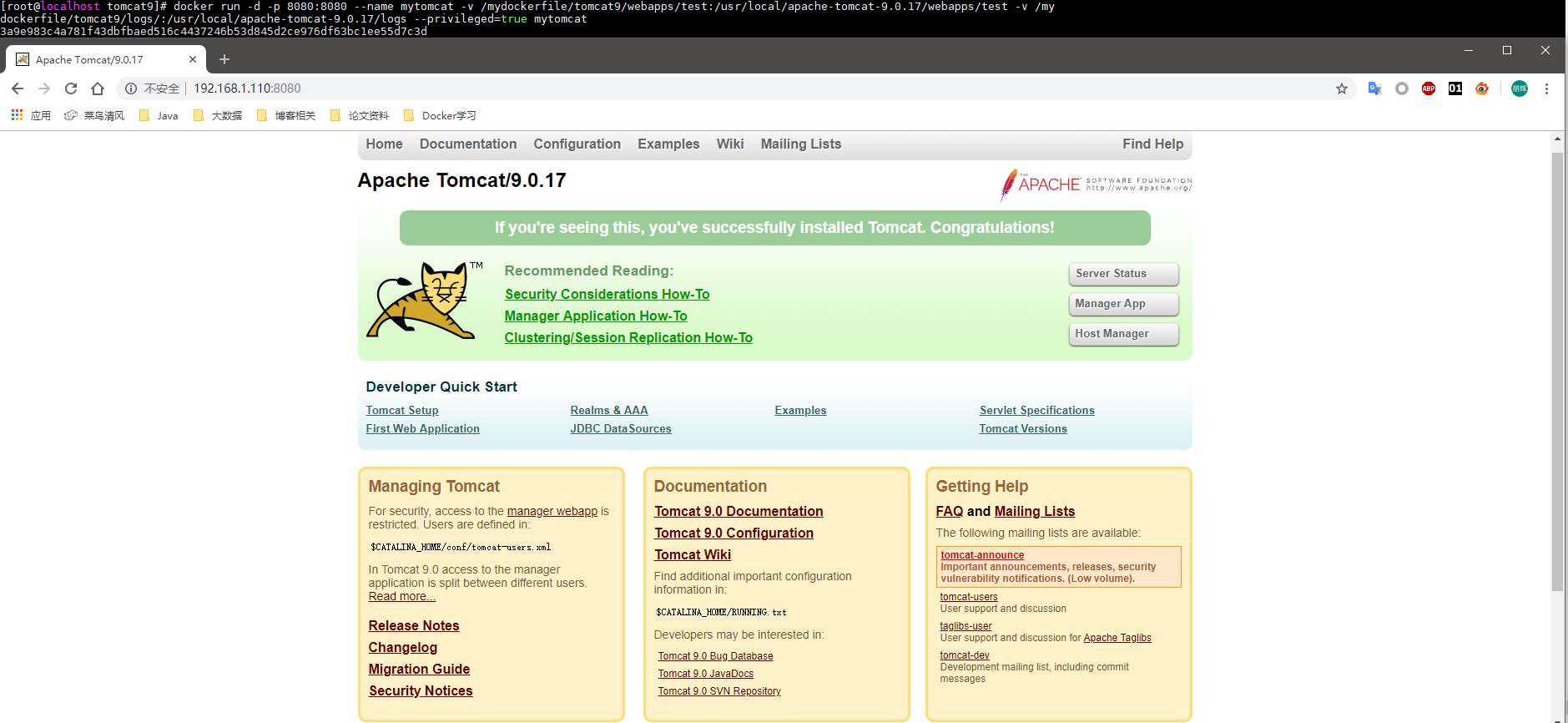Open Tomcat 9.0 Documentation link
This screenshot has width=1568, height=723.
click(739, 511)
